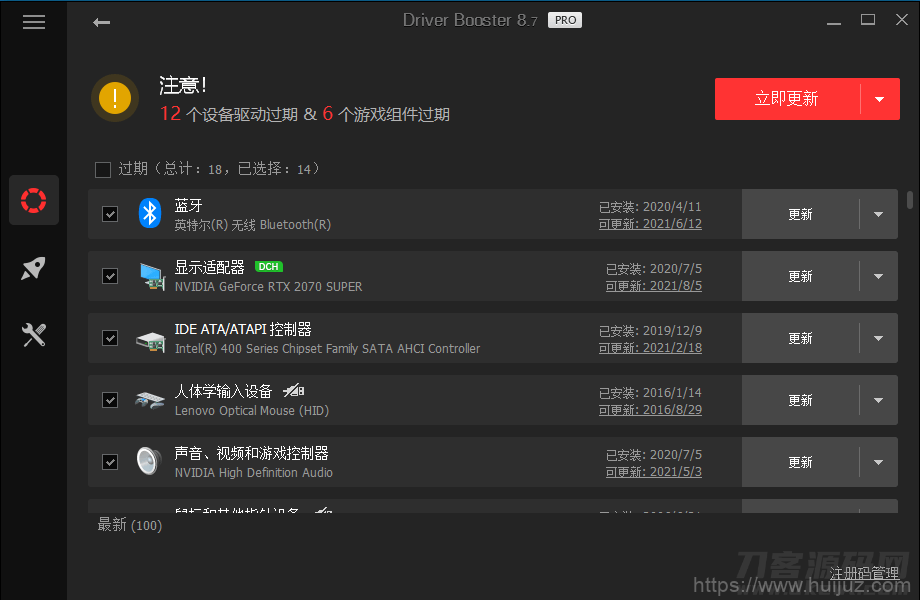Click the PRO badge in the title
Screen dimensions: 920x600
tap(565, 20)
